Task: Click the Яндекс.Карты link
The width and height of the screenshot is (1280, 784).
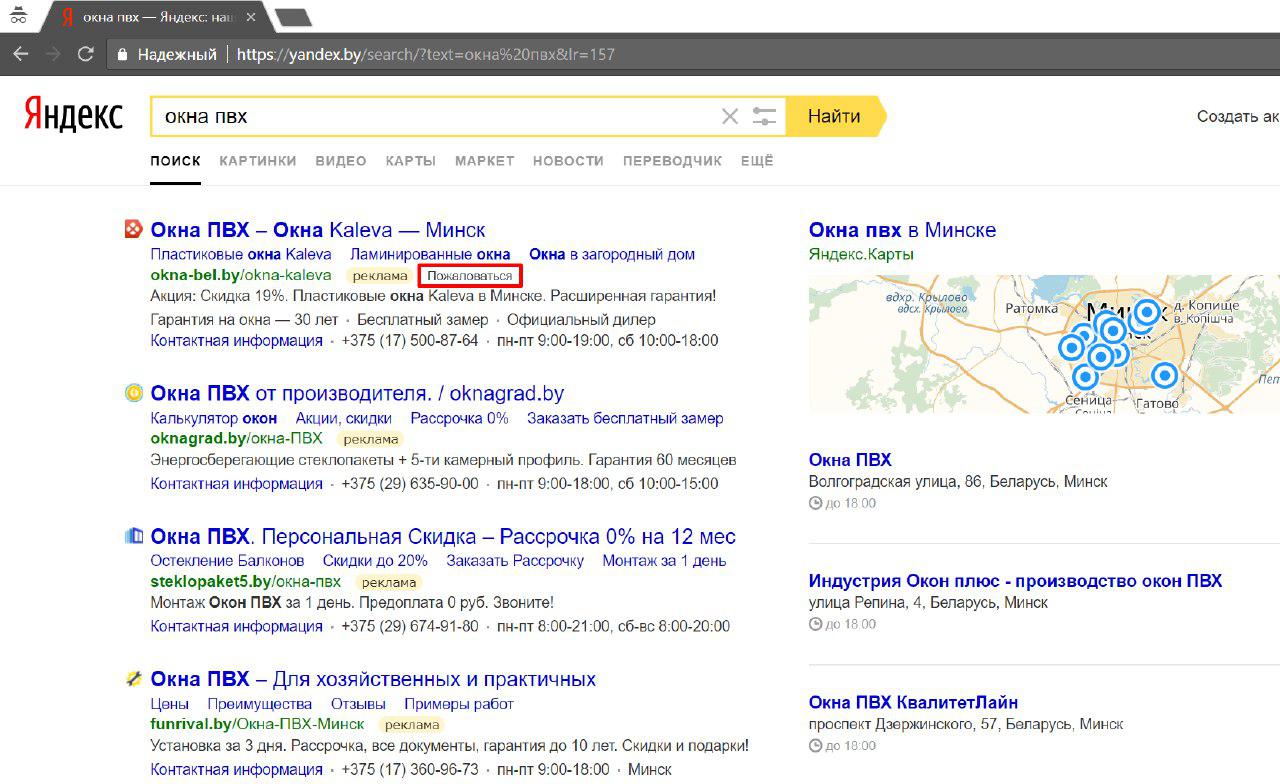Action: (x=861, y=254)
